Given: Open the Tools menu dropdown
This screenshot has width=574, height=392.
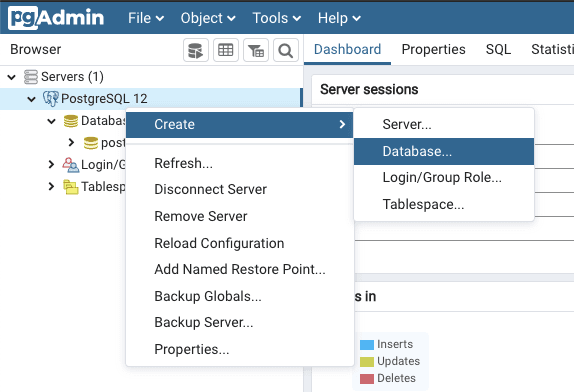Looking at the screenshot, I should tap(276, 18).
